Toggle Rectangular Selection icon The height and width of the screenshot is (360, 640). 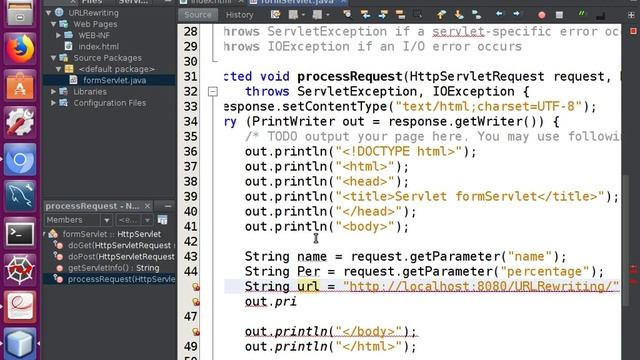coord(418,15)
